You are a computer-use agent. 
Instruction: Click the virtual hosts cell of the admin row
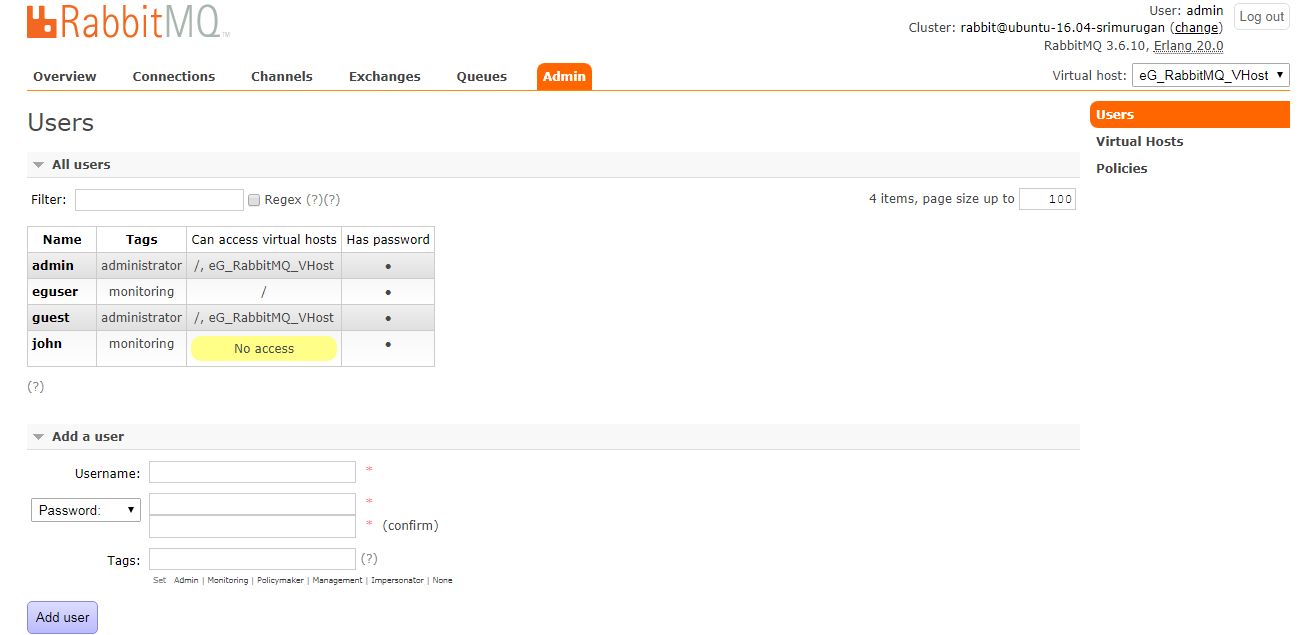[264, 265]
